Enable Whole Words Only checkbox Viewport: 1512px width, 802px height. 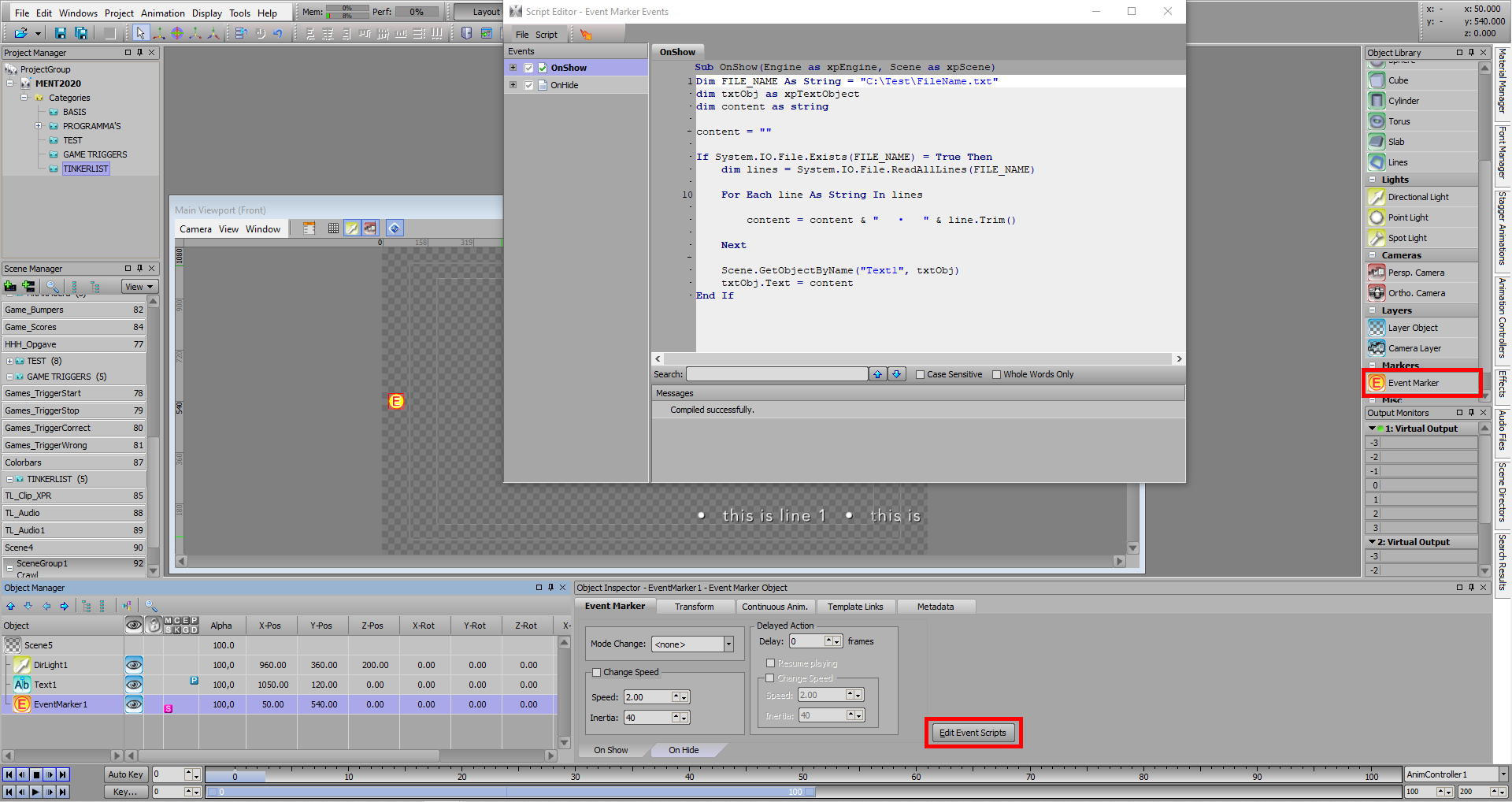[996, 375]
